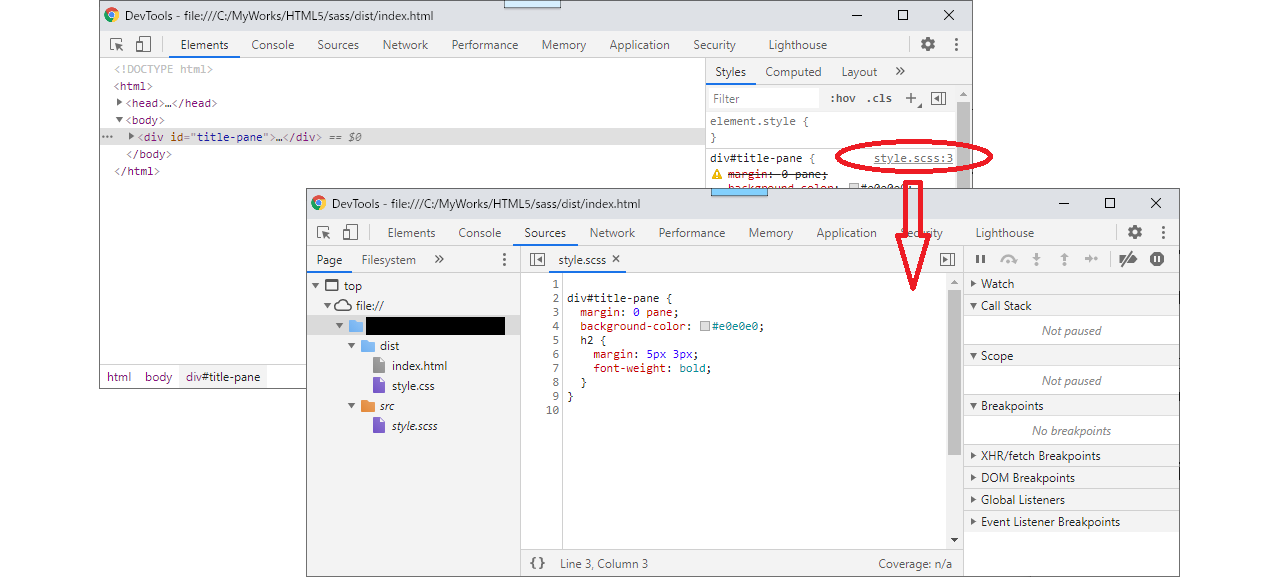
Task: Click the pretty print braces icon
Action: (537, 563)
